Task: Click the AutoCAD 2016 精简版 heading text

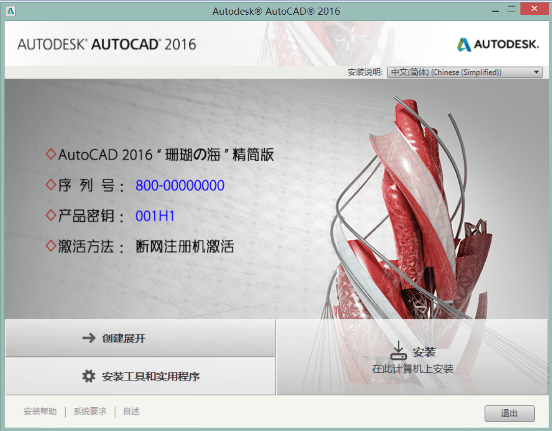Action: point(166,155)
